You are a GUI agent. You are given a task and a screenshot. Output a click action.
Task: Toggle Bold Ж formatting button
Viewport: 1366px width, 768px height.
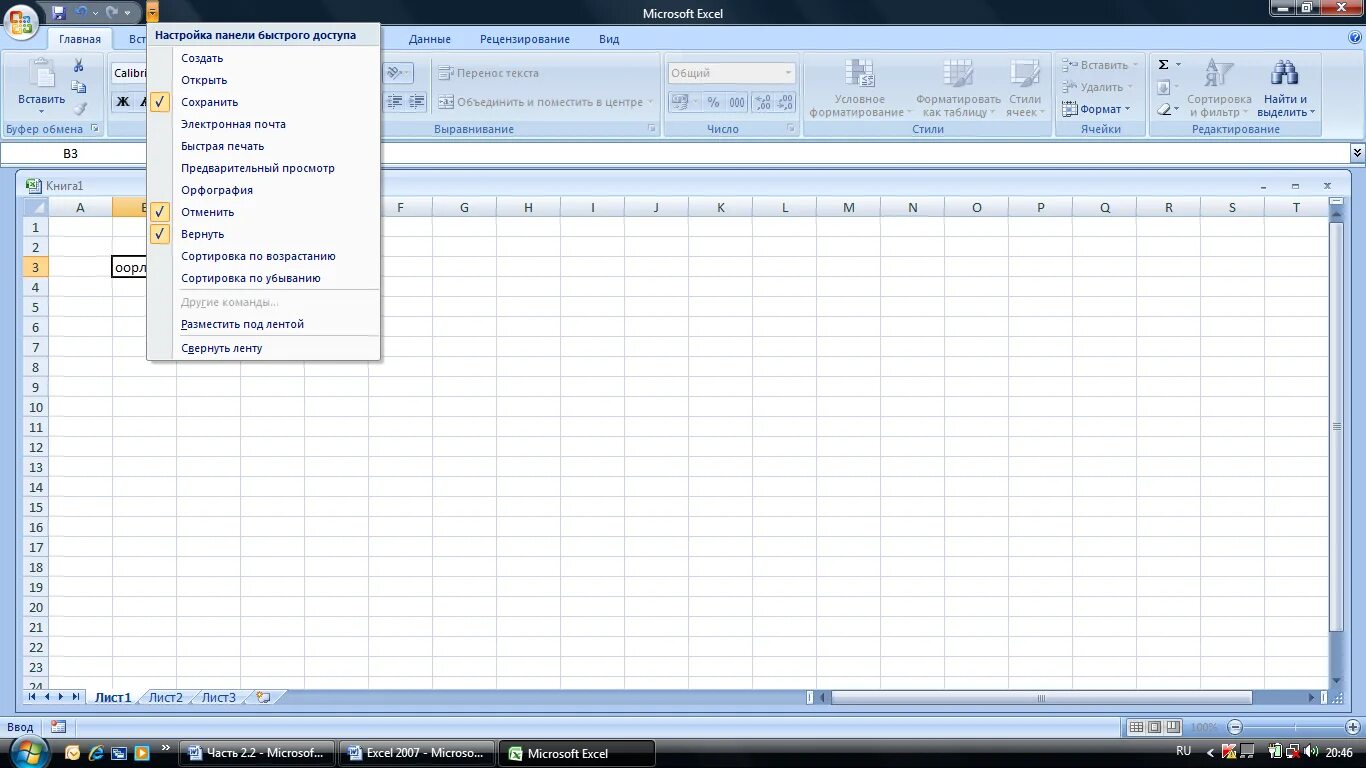tap(123, 101)
